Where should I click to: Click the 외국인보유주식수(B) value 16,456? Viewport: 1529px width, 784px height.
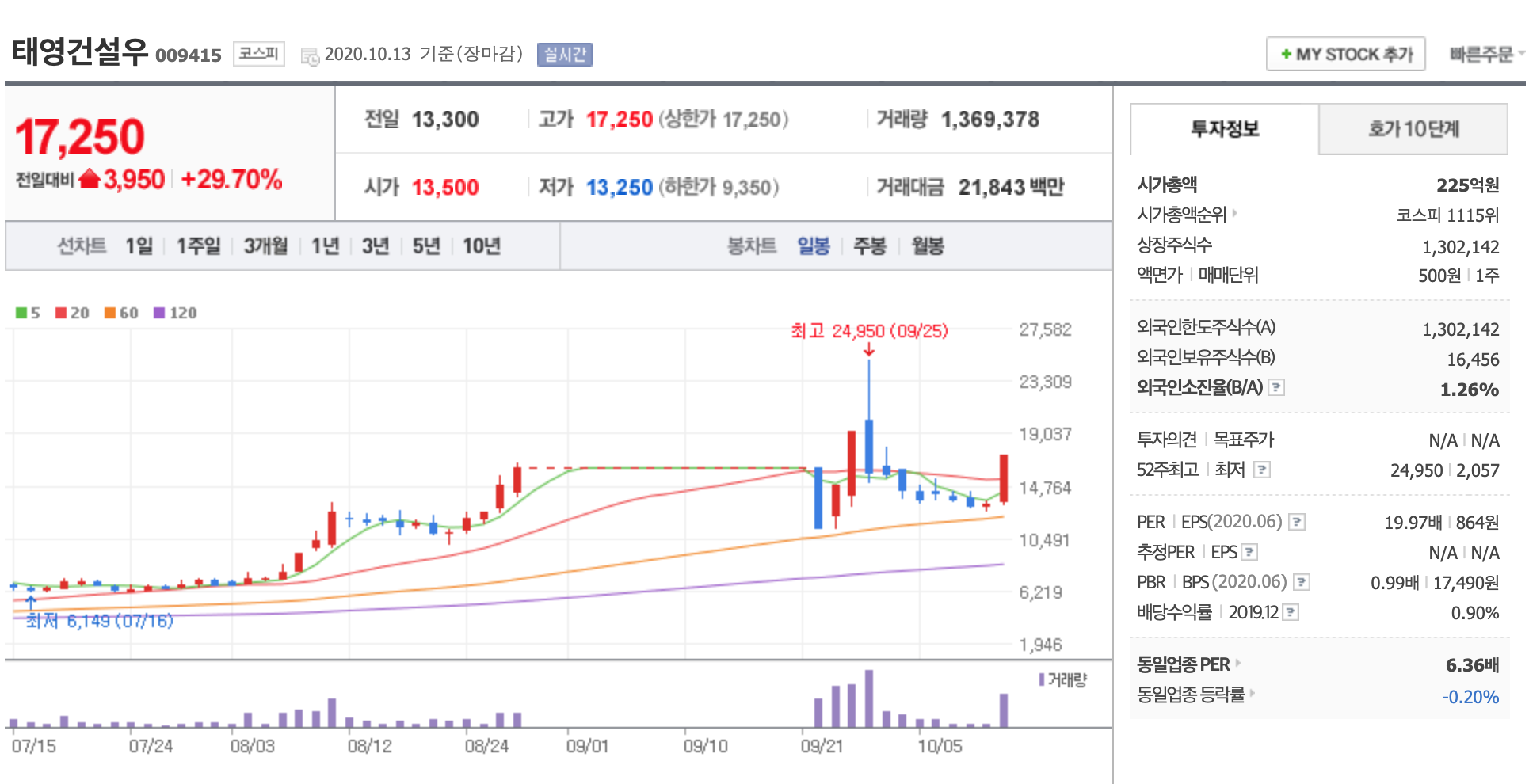(1473, 360)
